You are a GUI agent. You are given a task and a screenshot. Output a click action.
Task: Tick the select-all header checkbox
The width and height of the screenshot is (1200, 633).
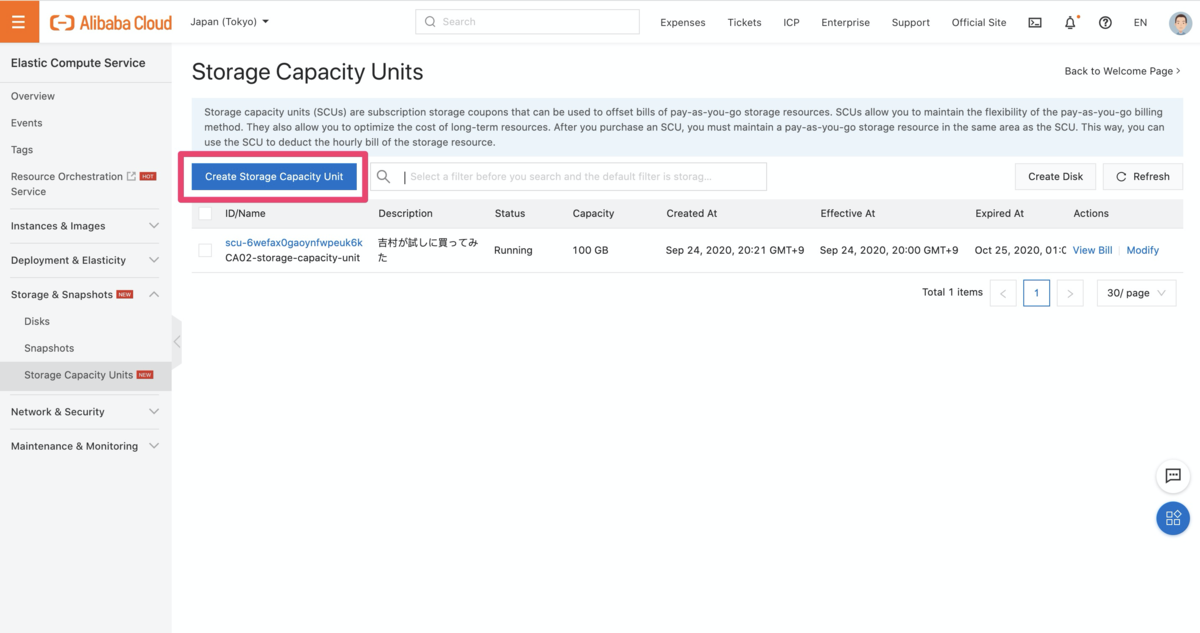tap(205, 213)
